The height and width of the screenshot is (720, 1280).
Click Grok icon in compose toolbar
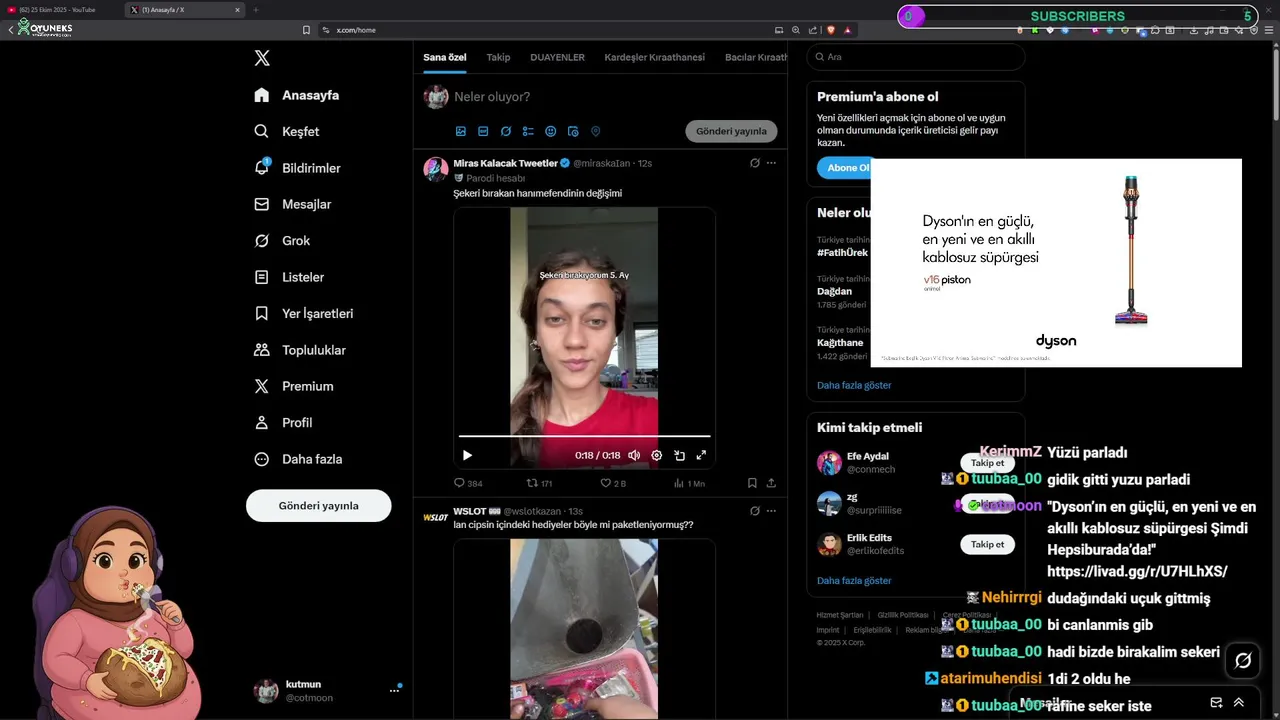pyautogui.click(x=506, y=131)
